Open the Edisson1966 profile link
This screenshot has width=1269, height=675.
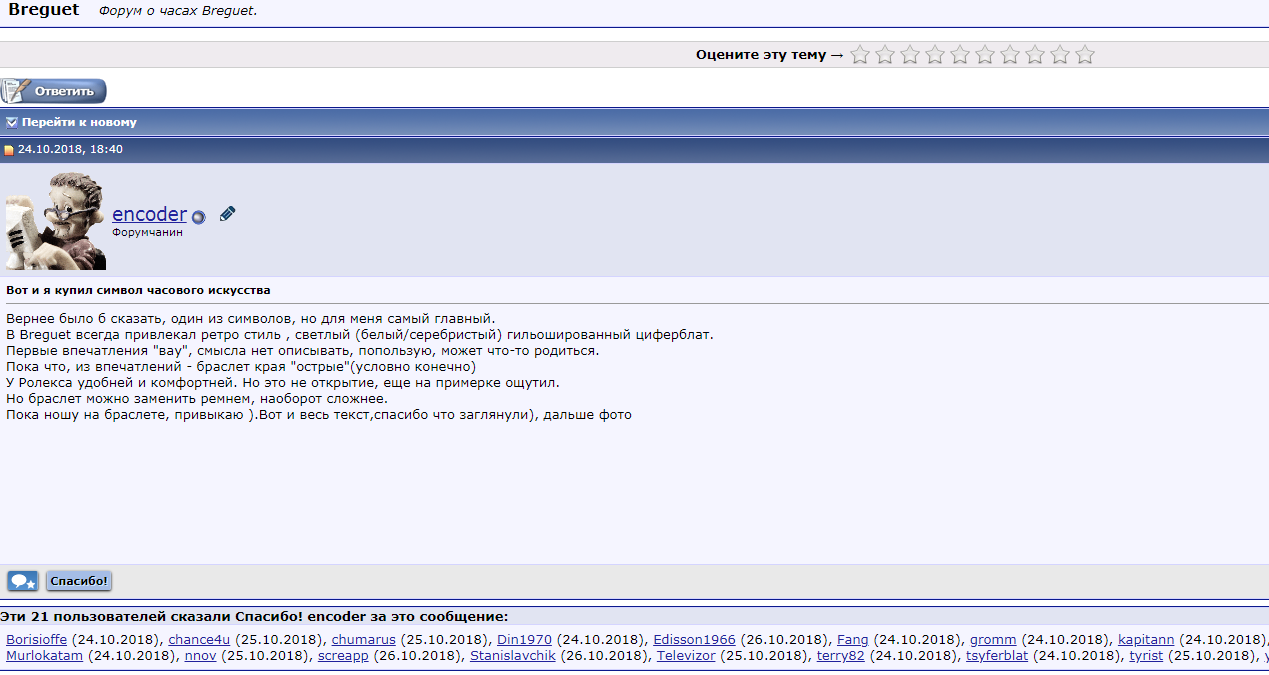point(694,639)
